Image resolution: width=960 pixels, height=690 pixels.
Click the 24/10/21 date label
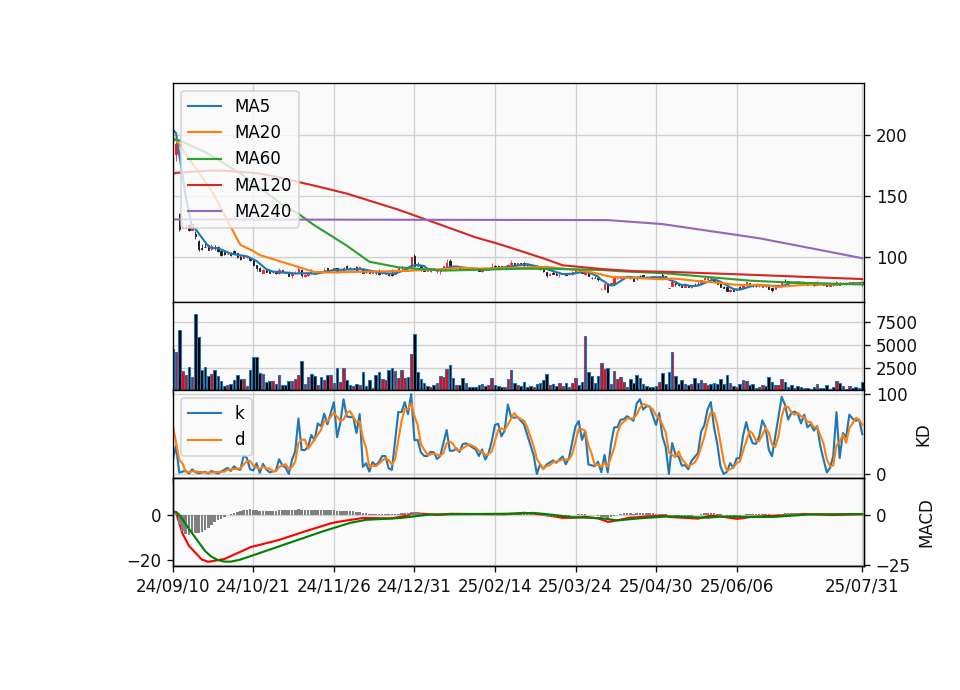pyautogui.click(x=252, y=586)
